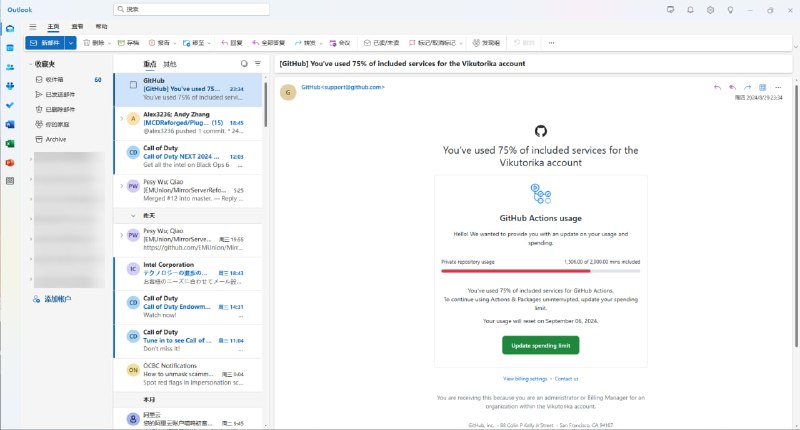Click the filter icon above the message list
800x430 pixels.
[x=257, y=63]
